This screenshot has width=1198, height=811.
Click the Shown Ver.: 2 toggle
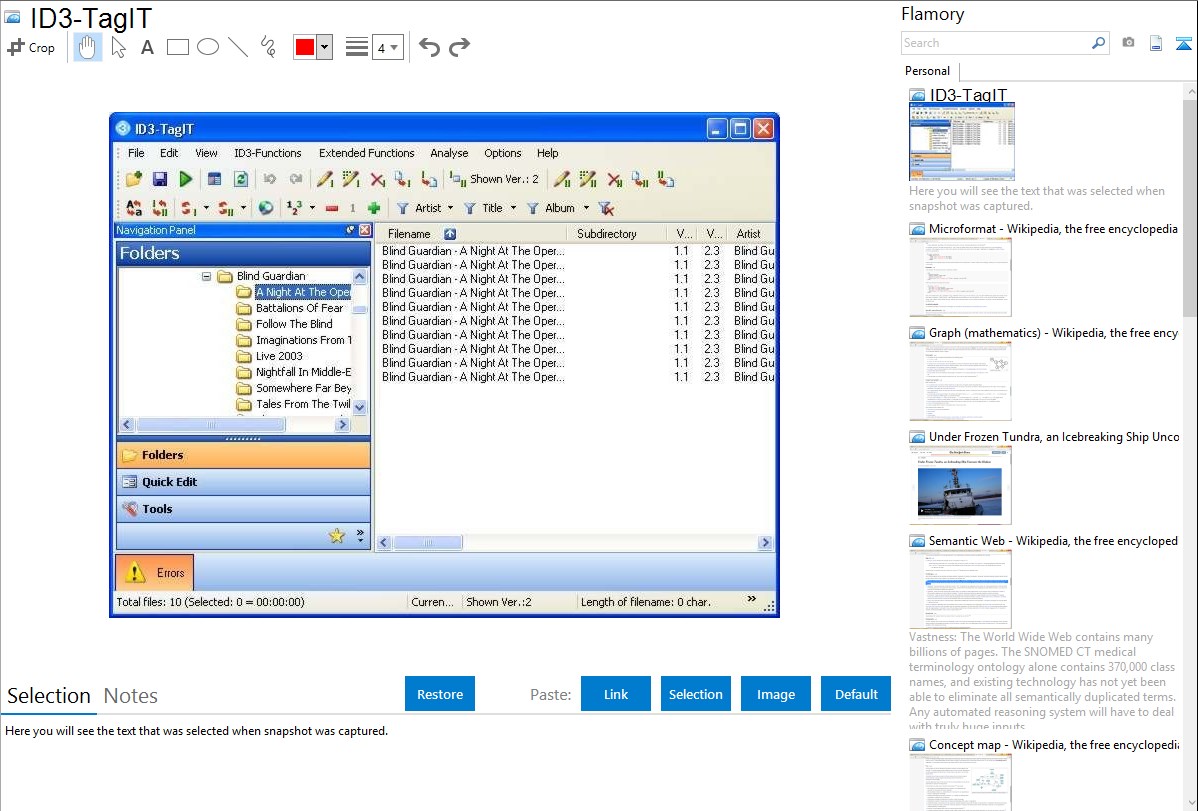pos(495,180)
